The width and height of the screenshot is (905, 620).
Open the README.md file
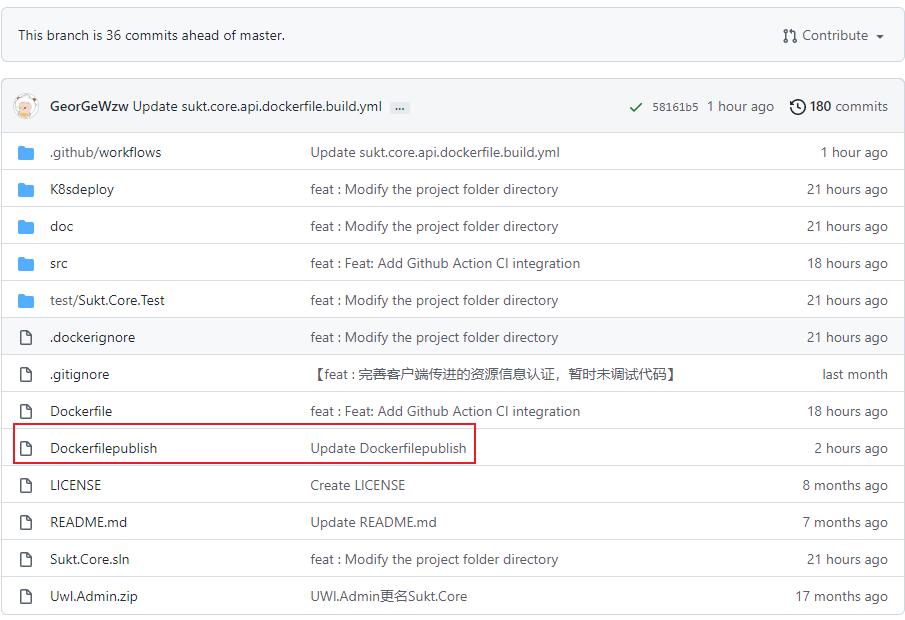88,522
